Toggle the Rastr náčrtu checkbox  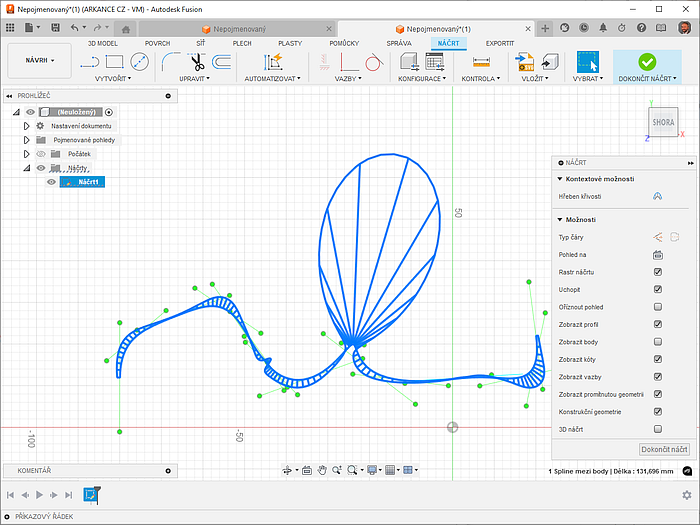657,272
